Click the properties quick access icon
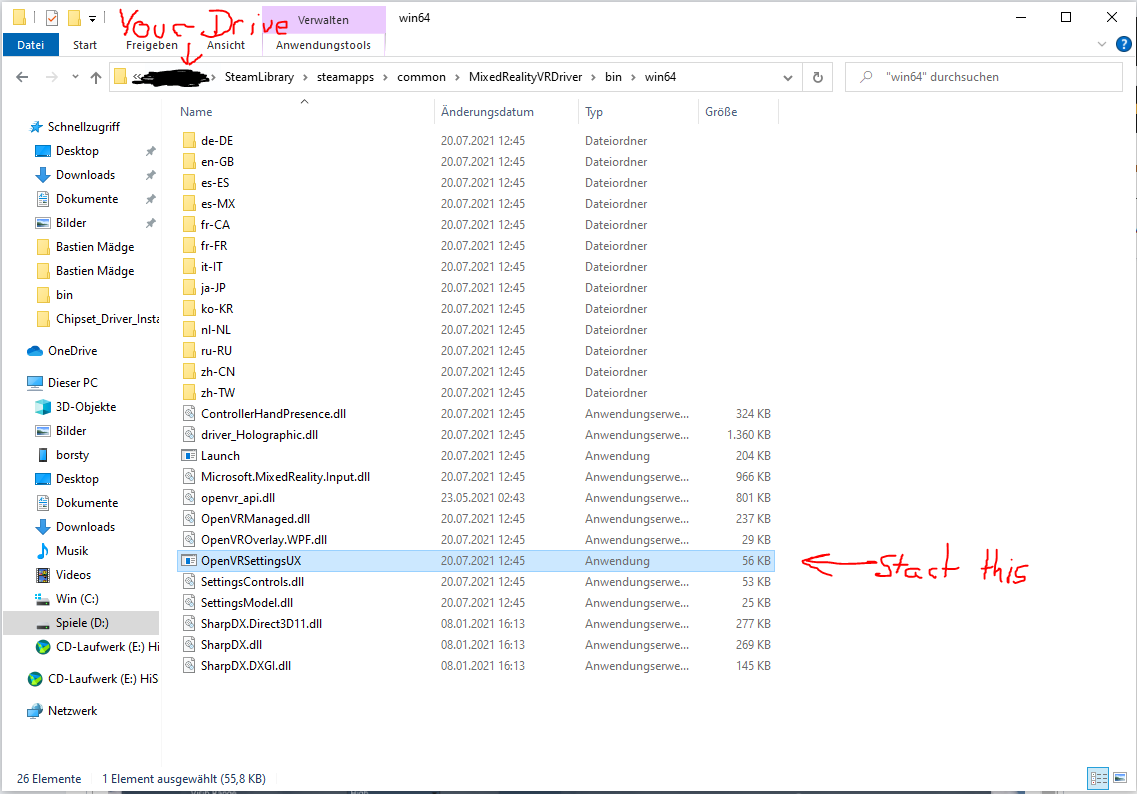1137x794 pixels. (x=51, y=17)
